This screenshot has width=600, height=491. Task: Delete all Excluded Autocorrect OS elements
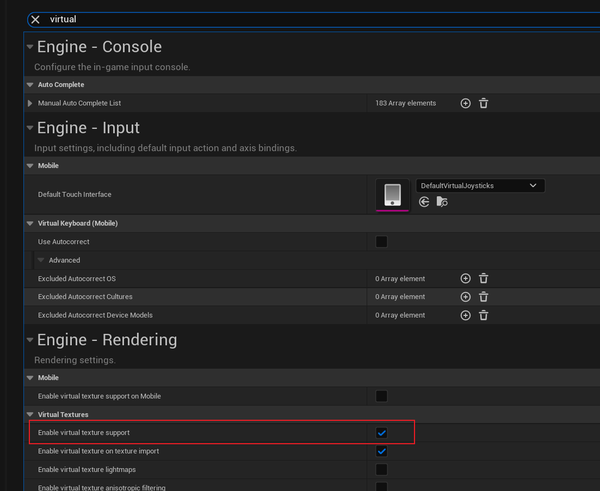tap(484, 279)
